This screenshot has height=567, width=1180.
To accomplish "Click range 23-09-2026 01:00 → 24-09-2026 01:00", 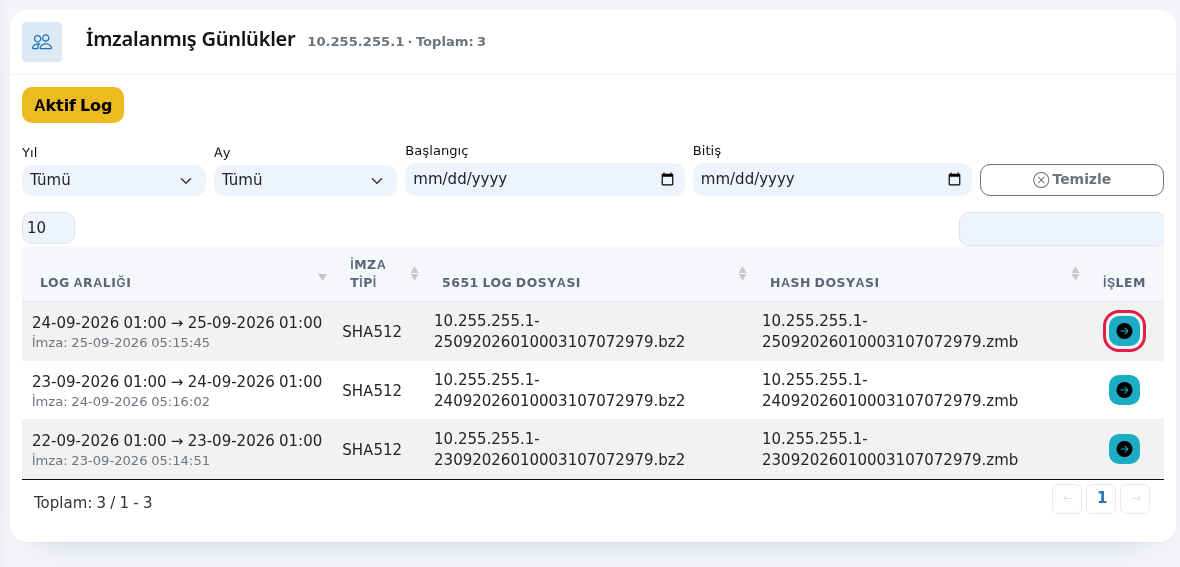I will [177, 381].
